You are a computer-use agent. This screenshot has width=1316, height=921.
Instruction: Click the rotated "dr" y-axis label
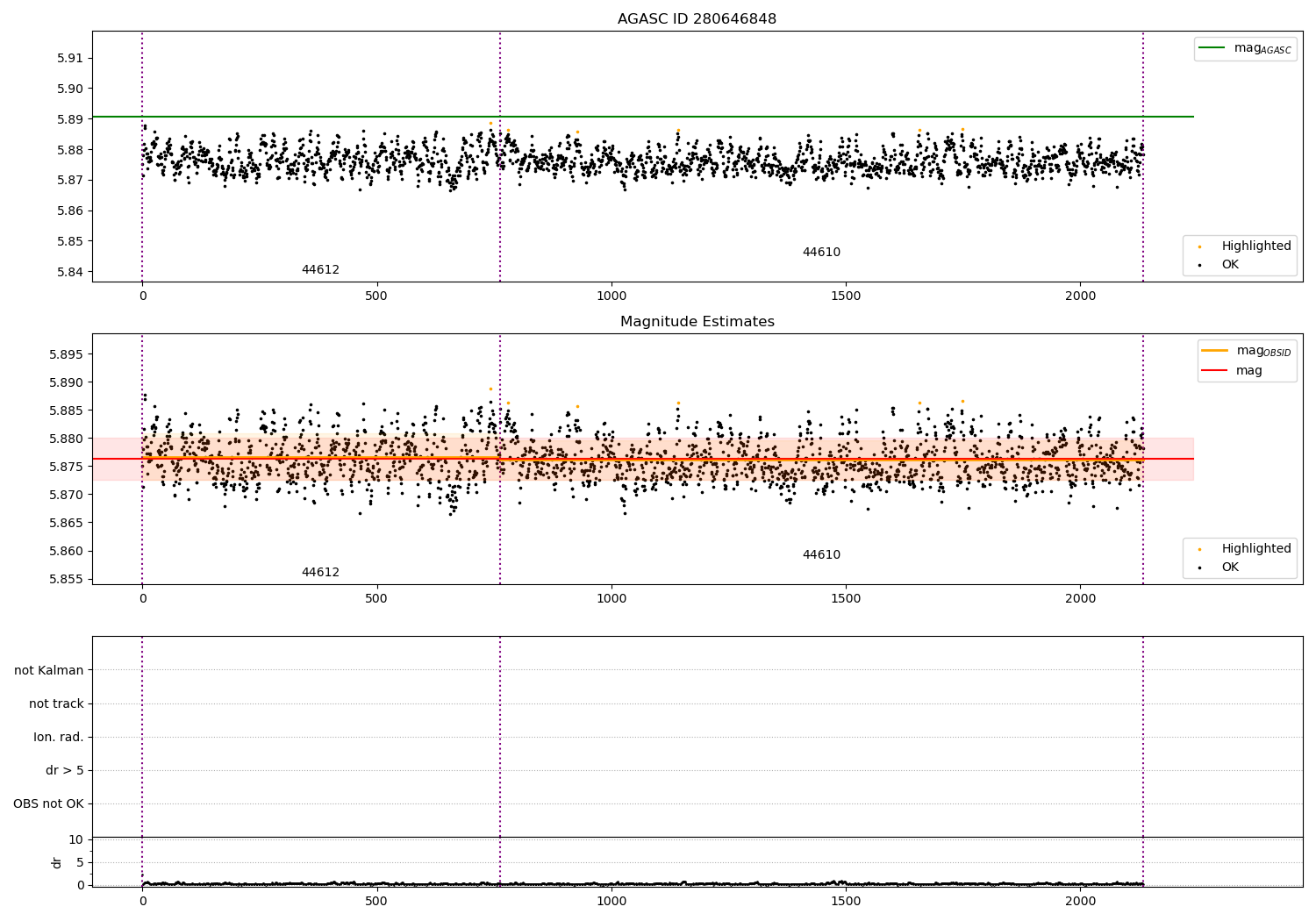pyautogui.click(x=57, y=862)
